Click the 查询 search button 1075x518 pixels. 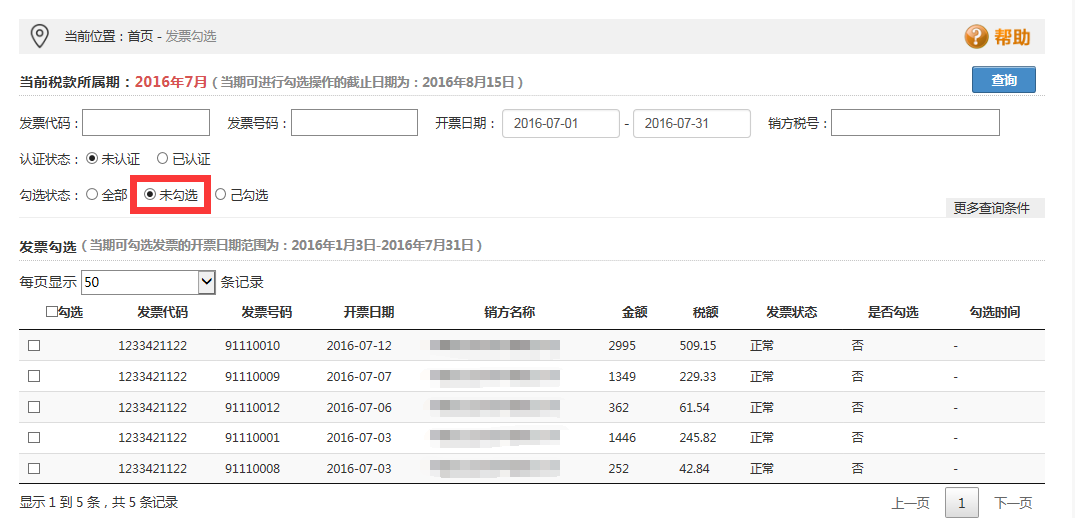[x=1003, y=80]
